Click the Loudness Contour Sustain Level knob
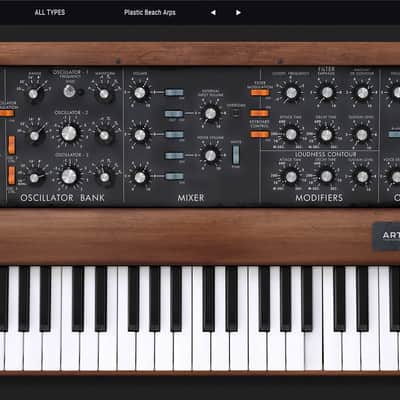The width and height of the screenshot is (400, 400). pos(362,177)
